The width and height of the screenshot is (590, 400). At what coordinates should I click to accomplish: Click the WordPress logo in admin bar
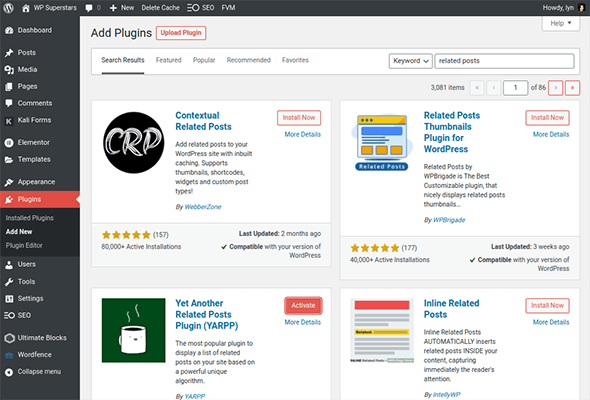(x=8, y=8)
